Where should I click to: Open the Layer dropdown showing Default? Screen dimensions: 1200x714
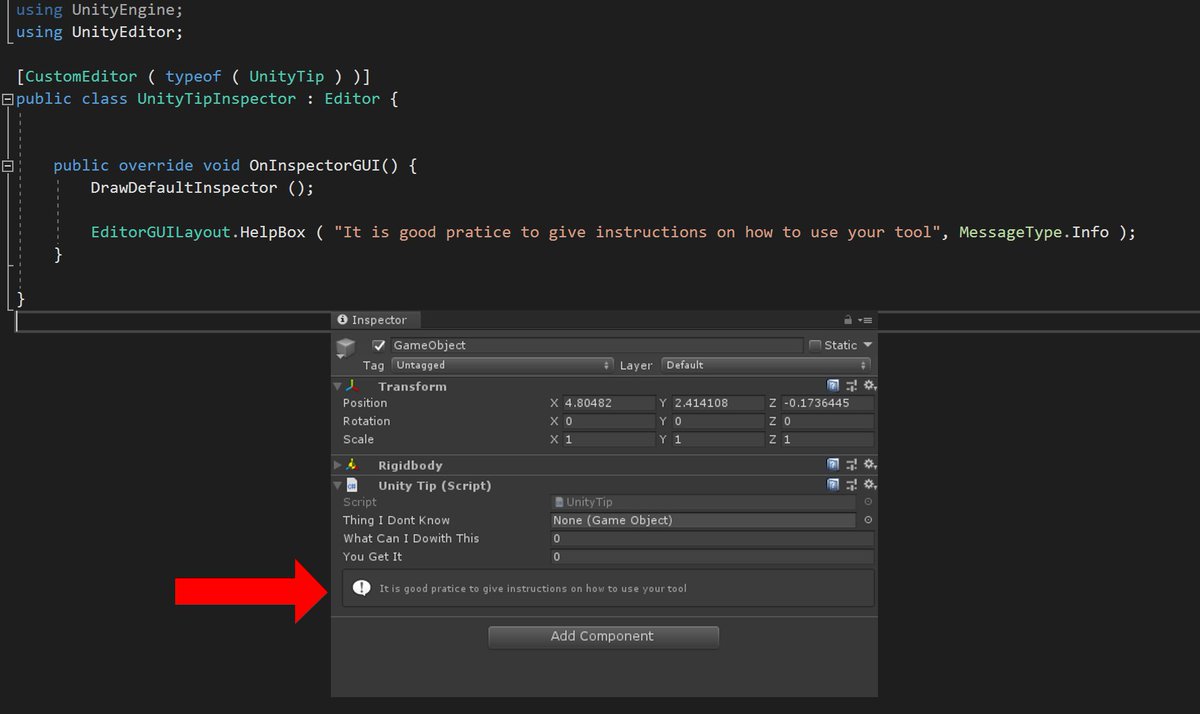pyautogui.click(x=766, y=365)
